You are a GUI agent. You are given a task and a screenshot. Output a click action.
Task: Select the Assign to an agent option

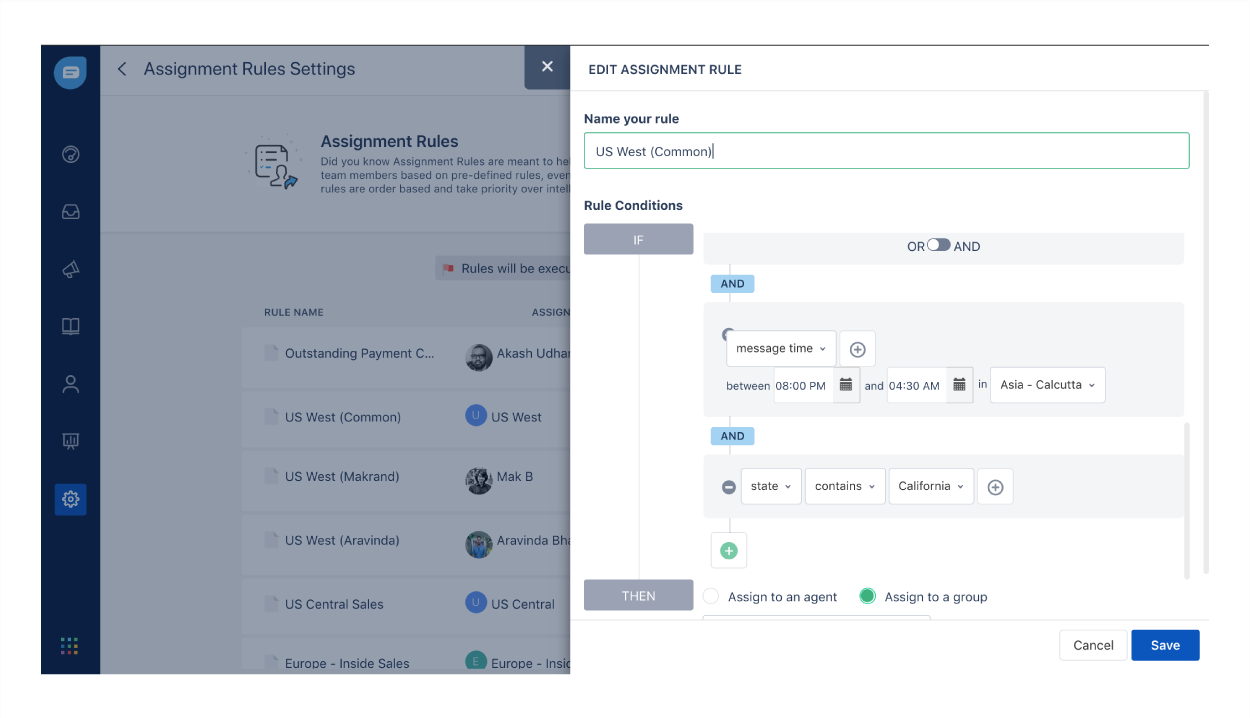[x=711, y=596]
